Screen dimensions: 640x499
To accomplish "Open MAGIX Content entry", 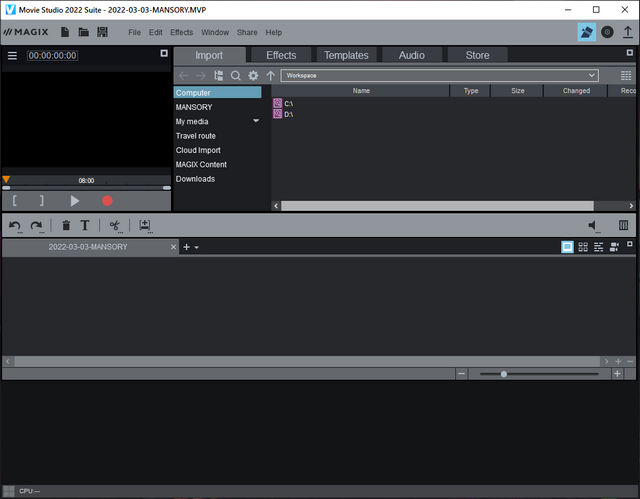I will (x=201, y=164).
